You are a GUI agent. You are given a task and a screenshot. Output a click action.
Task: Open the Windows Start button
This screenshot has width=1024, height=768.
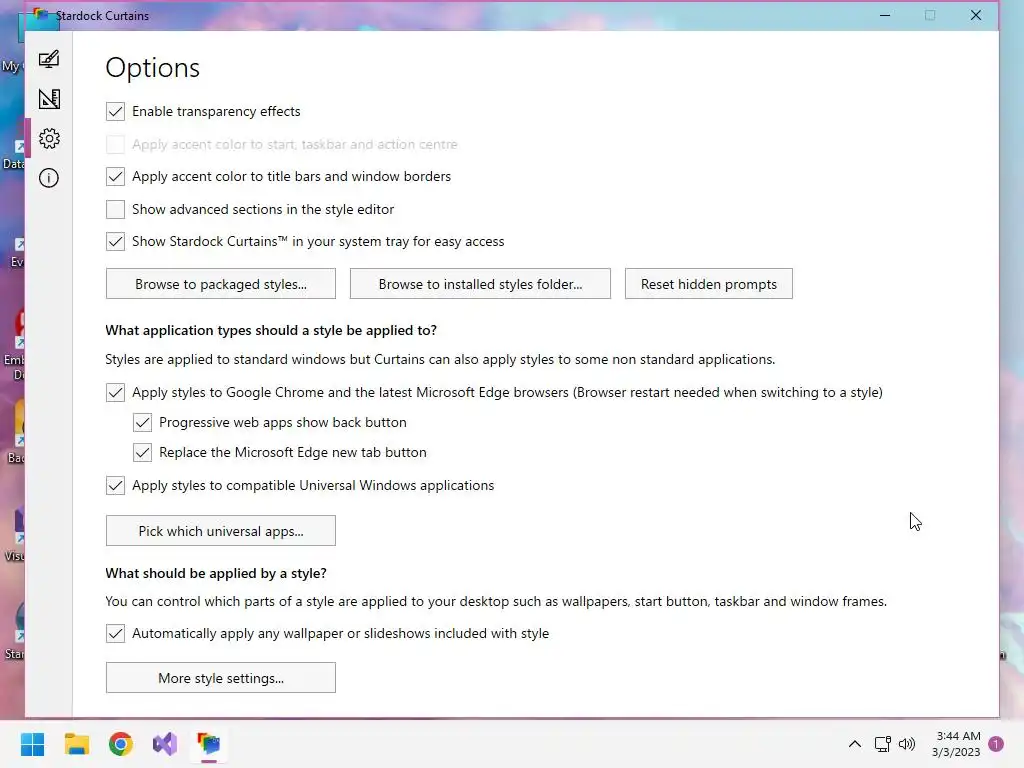click(33, 744)
